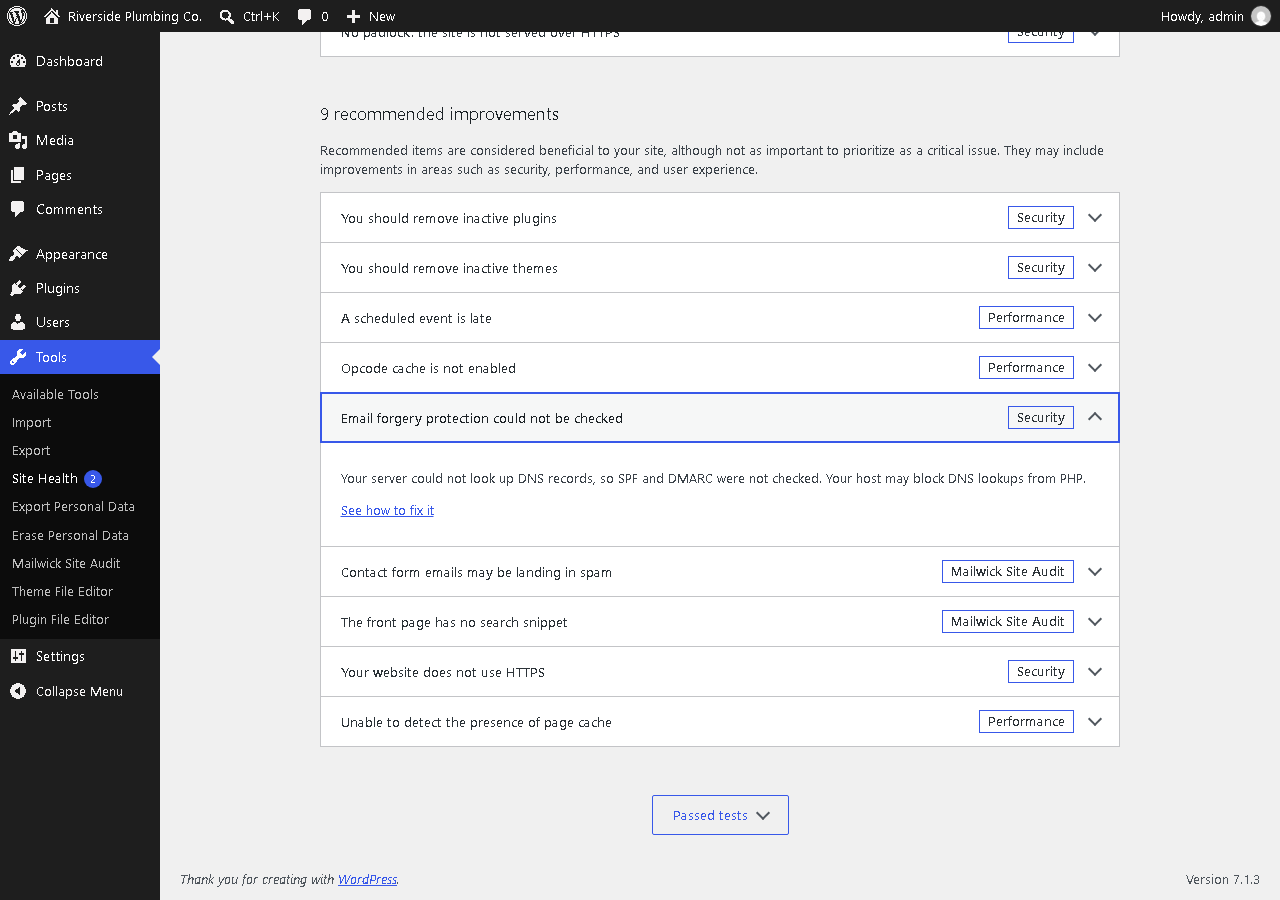
Task: Expand front page has no search snippet
Action: [x=720, y=622]
